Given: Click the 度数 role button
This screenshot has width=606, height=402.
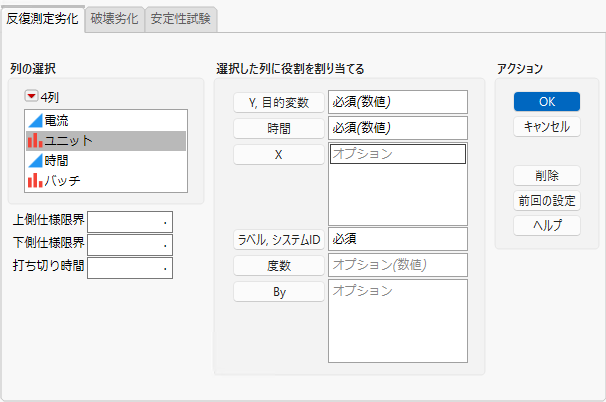Looking at the screenshot, I should (x=279, y=266).
